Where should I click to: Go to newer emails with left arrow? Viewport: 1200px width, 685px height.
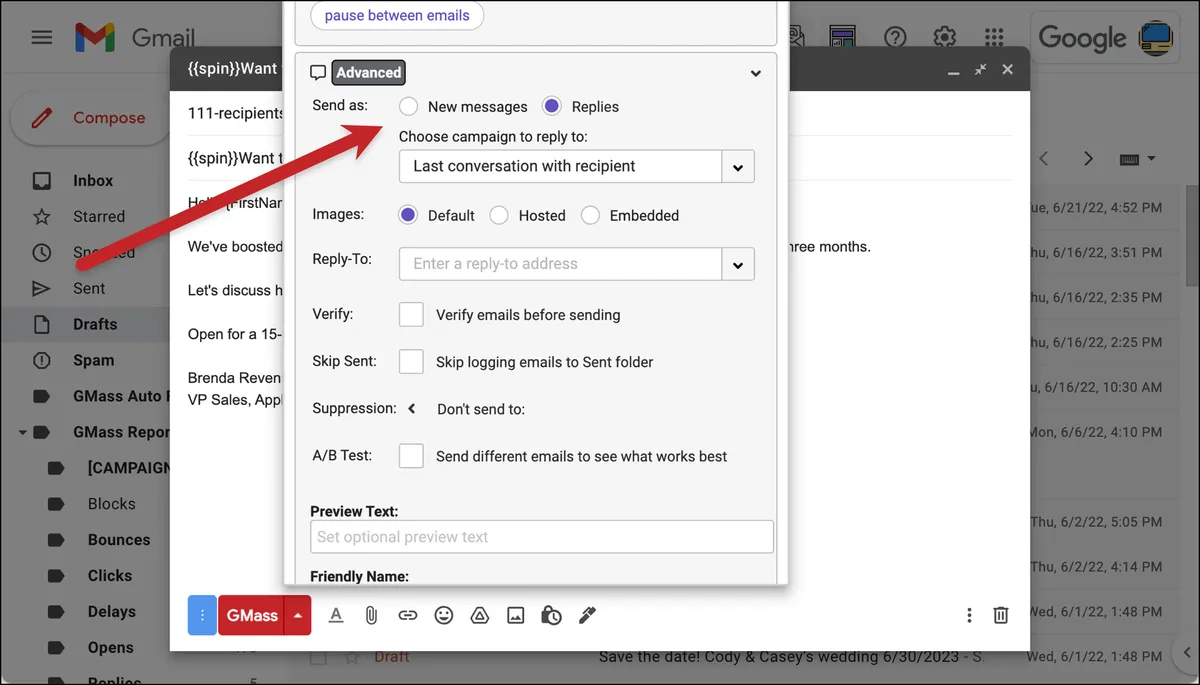point(1043,159)
